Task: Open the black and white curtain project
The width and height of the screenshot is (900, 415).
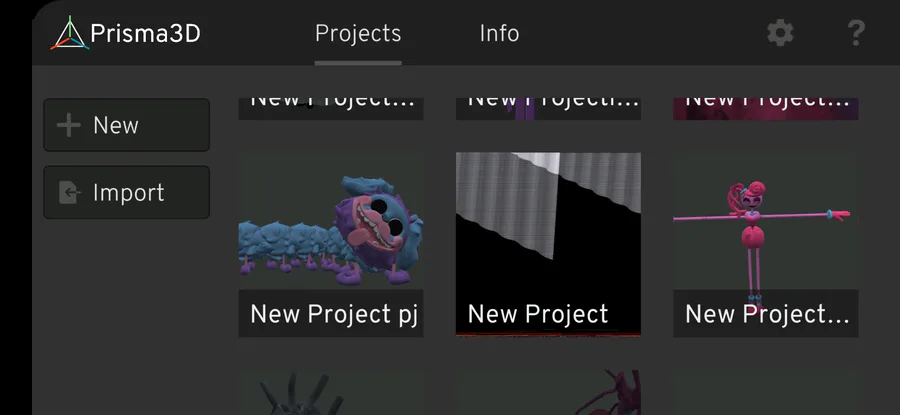Action: (x=548, y=222)
